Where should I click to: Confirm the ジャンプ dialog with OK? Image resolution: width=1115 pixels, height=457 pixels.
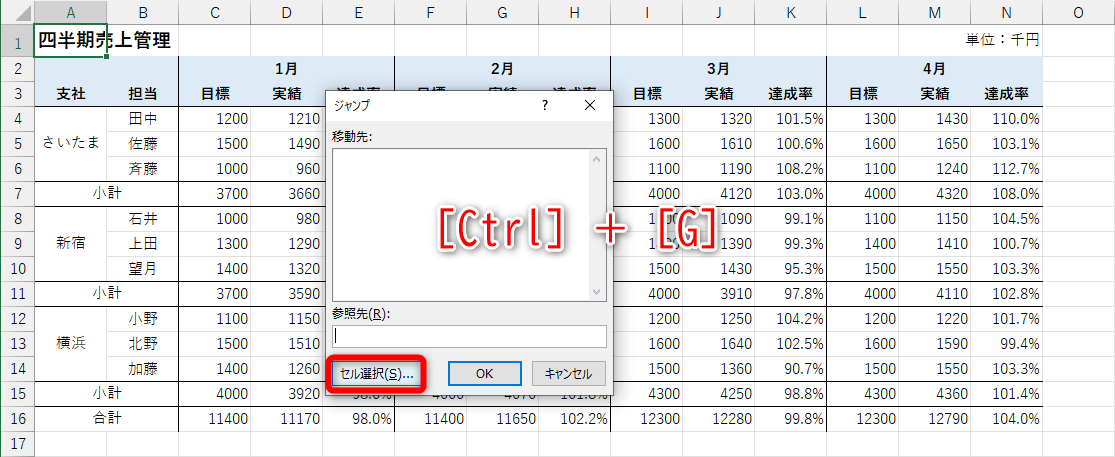click(484, 374)
